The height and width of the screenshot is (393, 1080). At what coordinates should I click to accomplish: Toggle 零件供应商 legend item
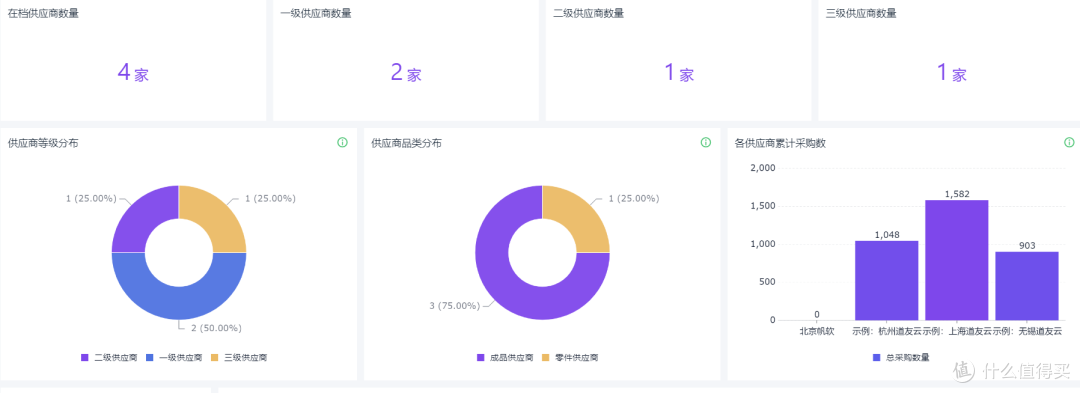[570, 357]
